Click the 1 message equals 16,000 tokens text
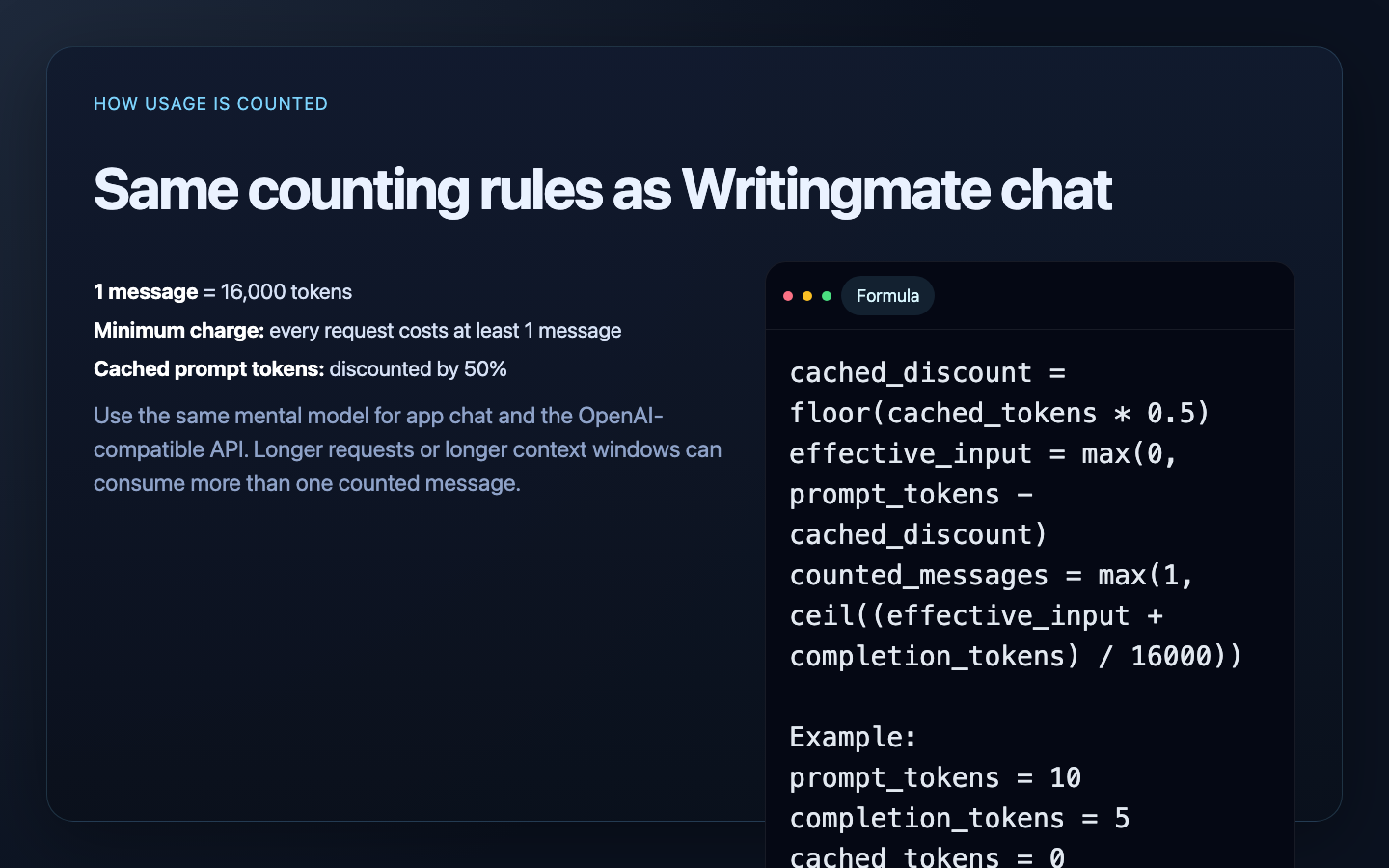The image size is (1389, 868). (x=223, y=292)
